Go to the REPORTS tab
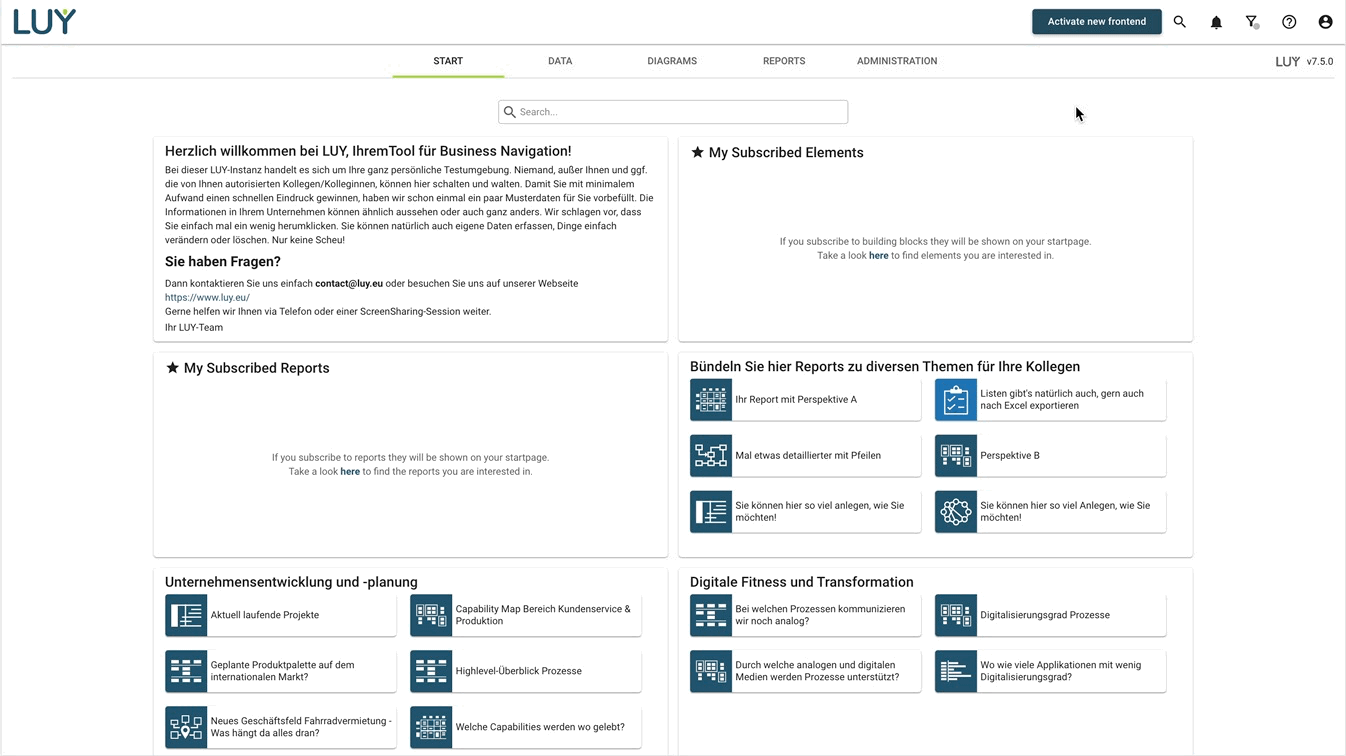The height and width of the screenshot is (756, 1346). 784,61
